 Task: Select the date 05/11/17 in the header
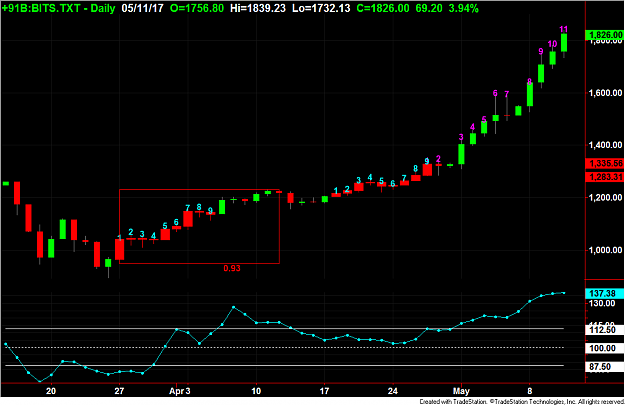(x=142, y=8)
